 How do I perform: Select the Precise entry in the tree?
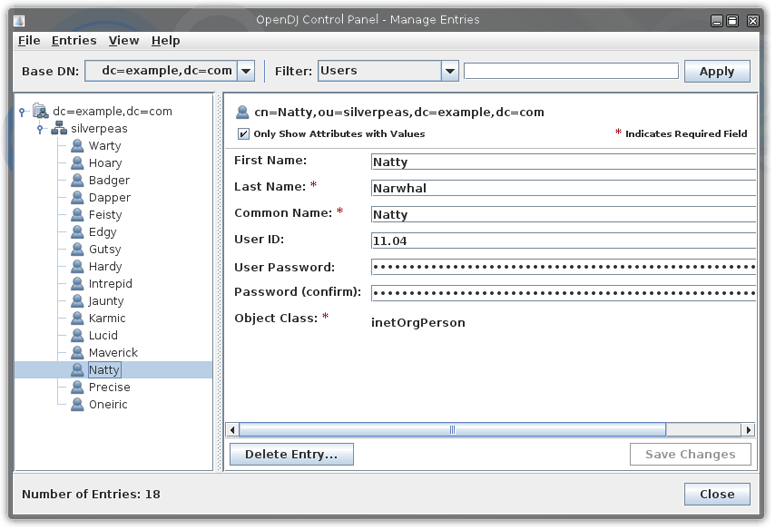click(x=109, y=387)
